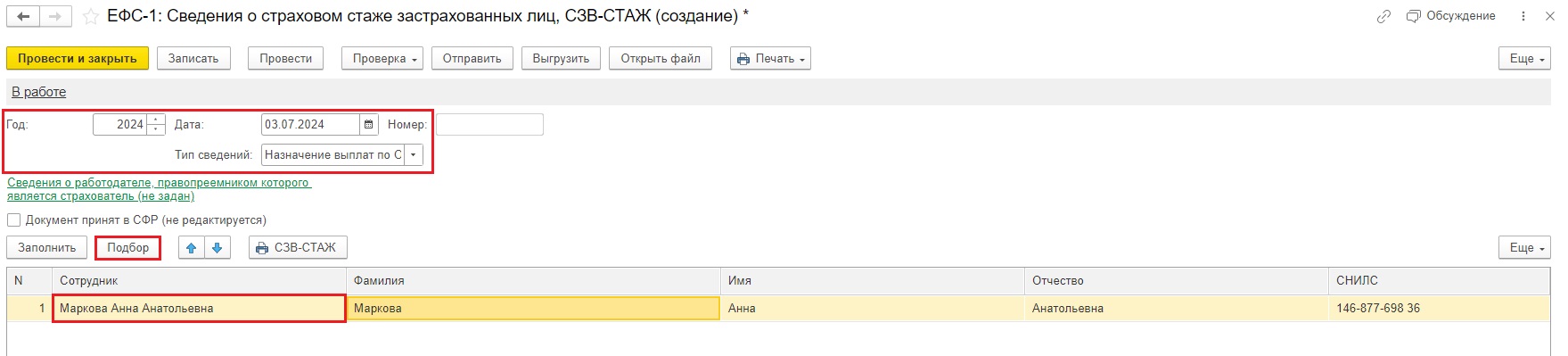
Task: Open the Проверка dropdown menu
Action: pyautogui.click(x=386, y=59)
